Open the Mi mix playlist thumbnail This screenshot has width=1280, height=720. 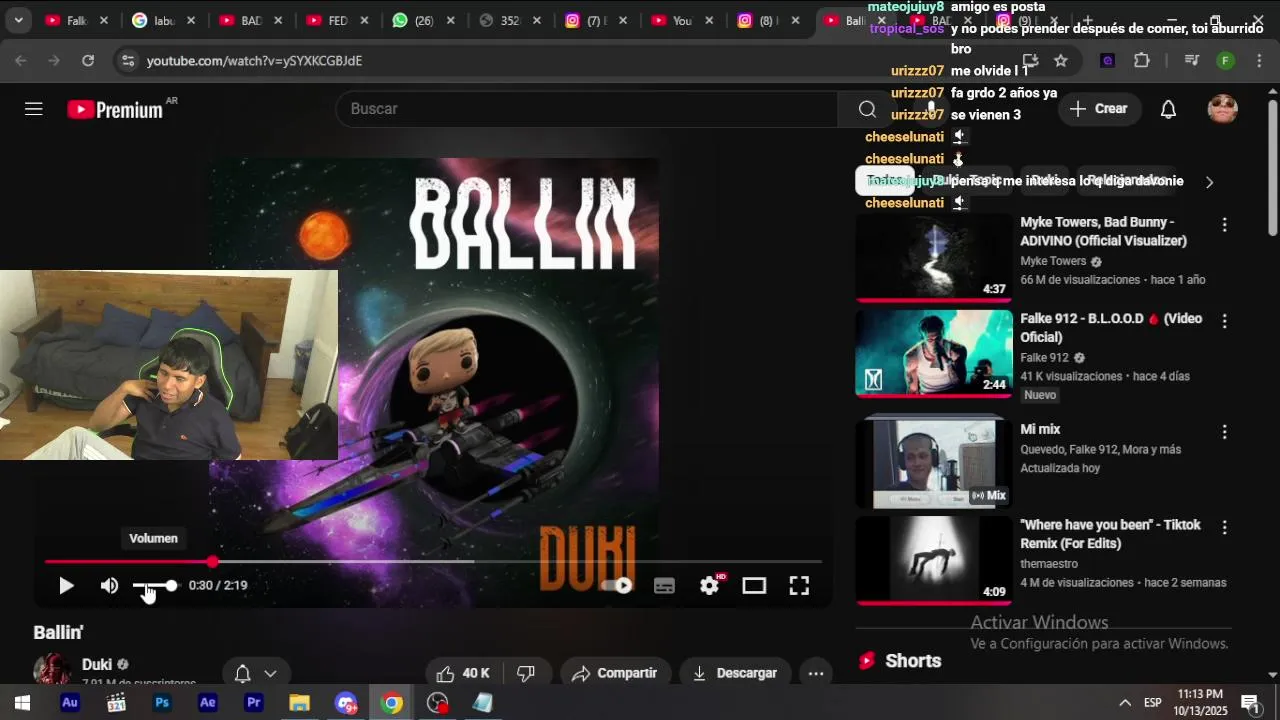click(x=934, y=462)
